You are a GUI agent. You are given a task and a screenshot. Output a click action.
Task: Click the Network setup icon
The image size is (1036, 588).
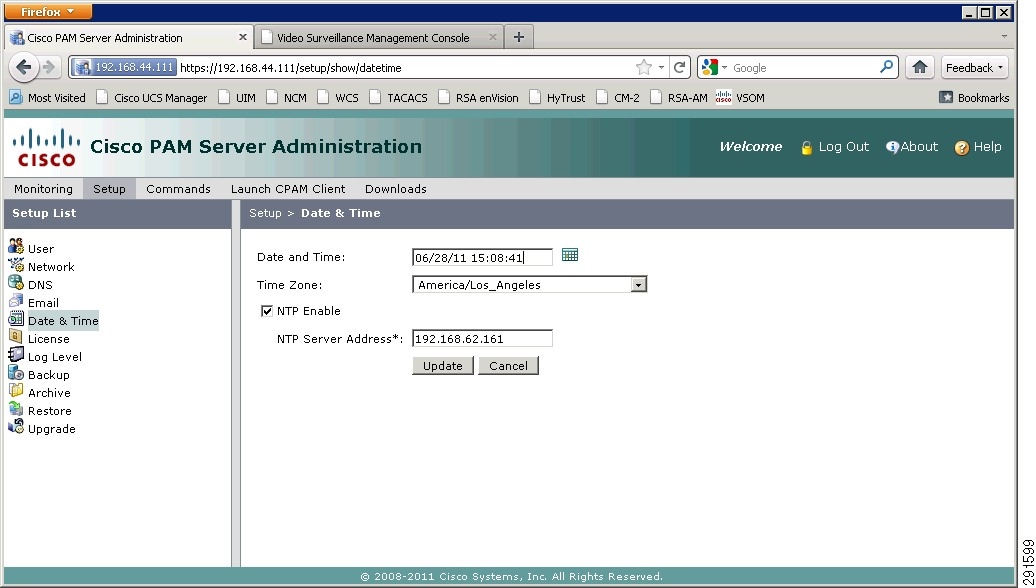coord(16,265)
